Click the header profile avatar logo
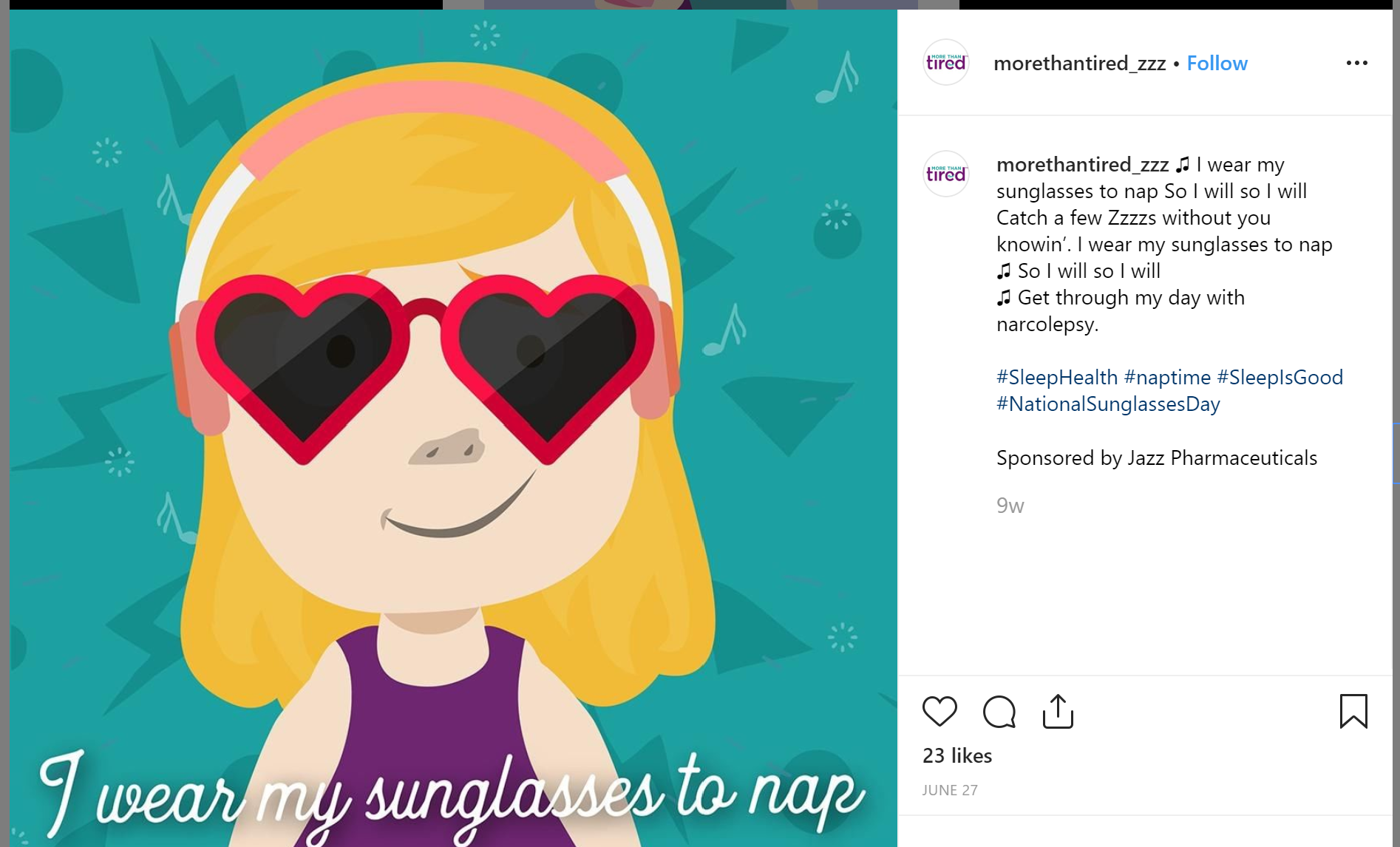Viewport: 1400px width, 847px height. click(x=946, y=63)
